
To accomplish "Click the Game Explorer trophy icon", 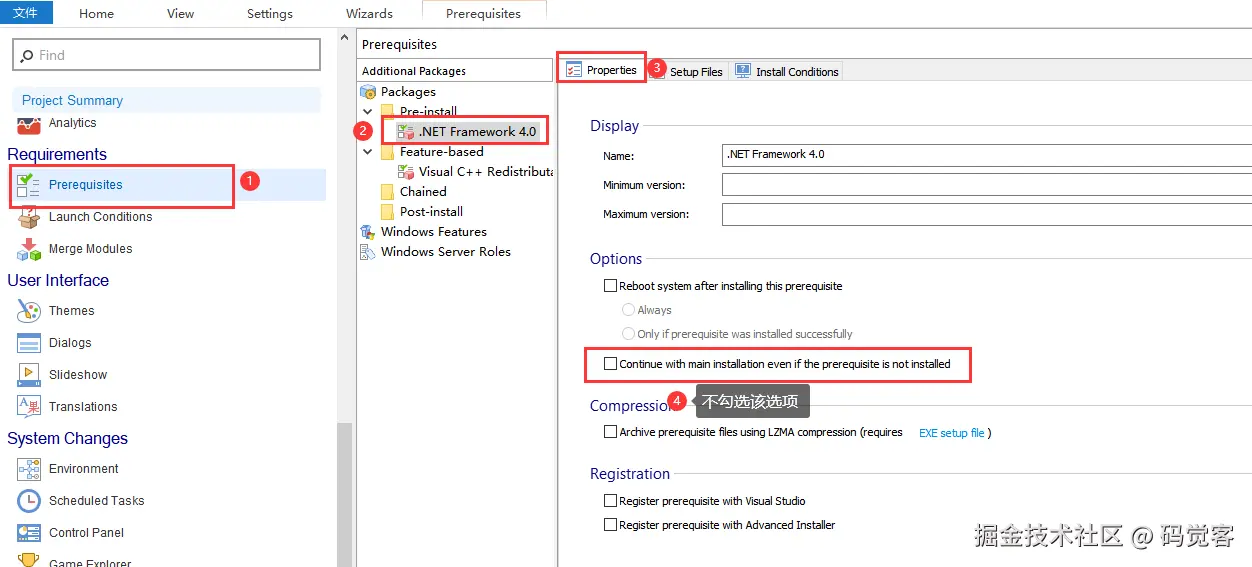I will pyautogui.click(x=29, y=561).
